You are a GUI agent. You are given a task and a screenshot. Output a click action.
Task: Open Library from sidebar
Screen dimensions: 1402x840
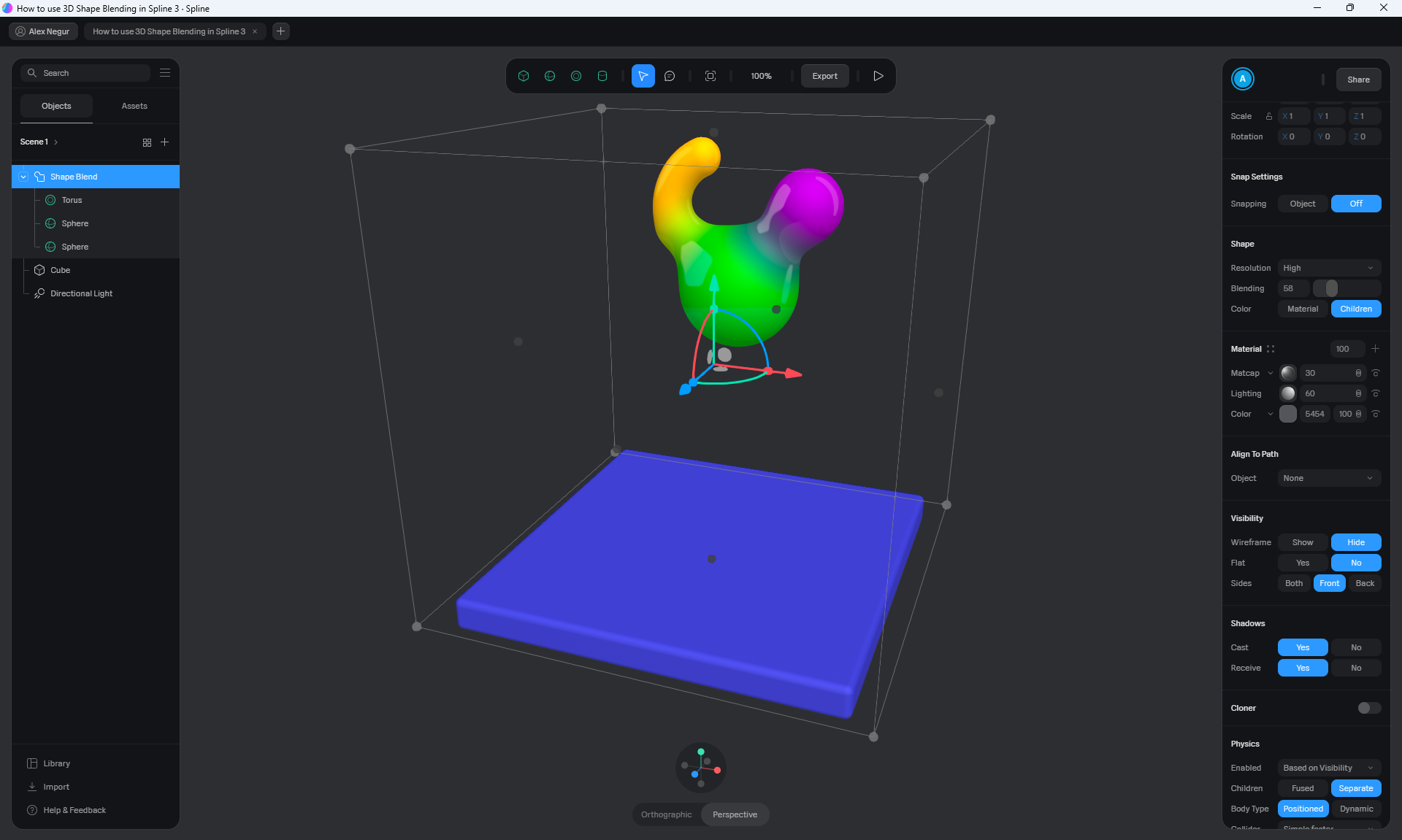56,763
